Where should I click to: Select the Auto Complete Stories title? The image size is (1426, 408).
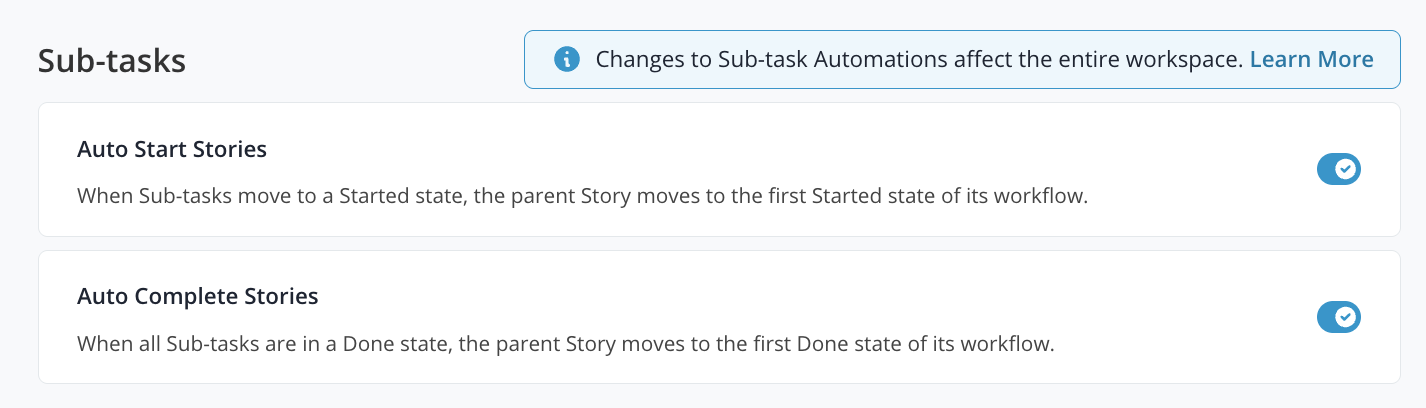tap(197, 297)
